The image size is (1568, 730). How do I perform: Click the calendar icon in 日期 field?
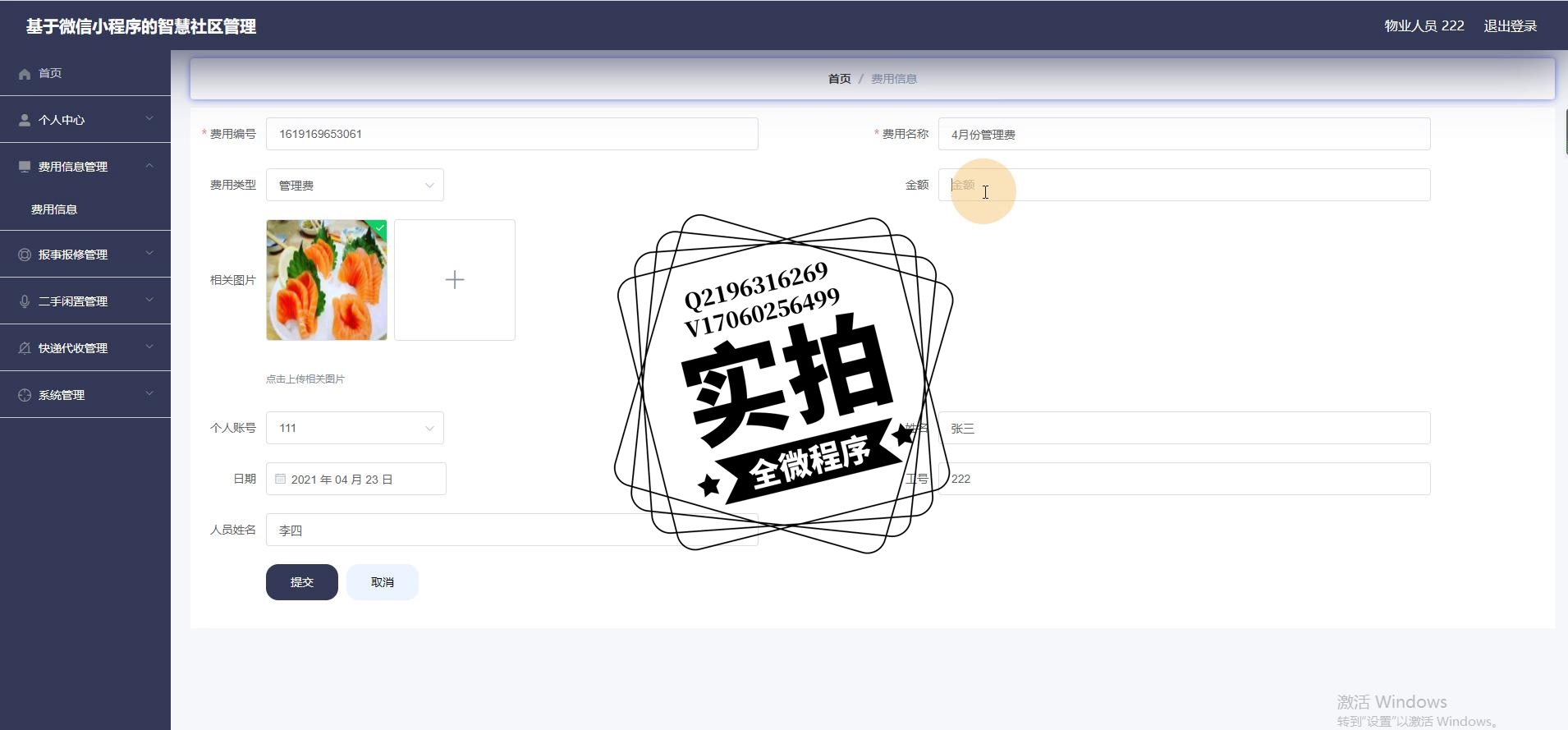pos(281,479)
